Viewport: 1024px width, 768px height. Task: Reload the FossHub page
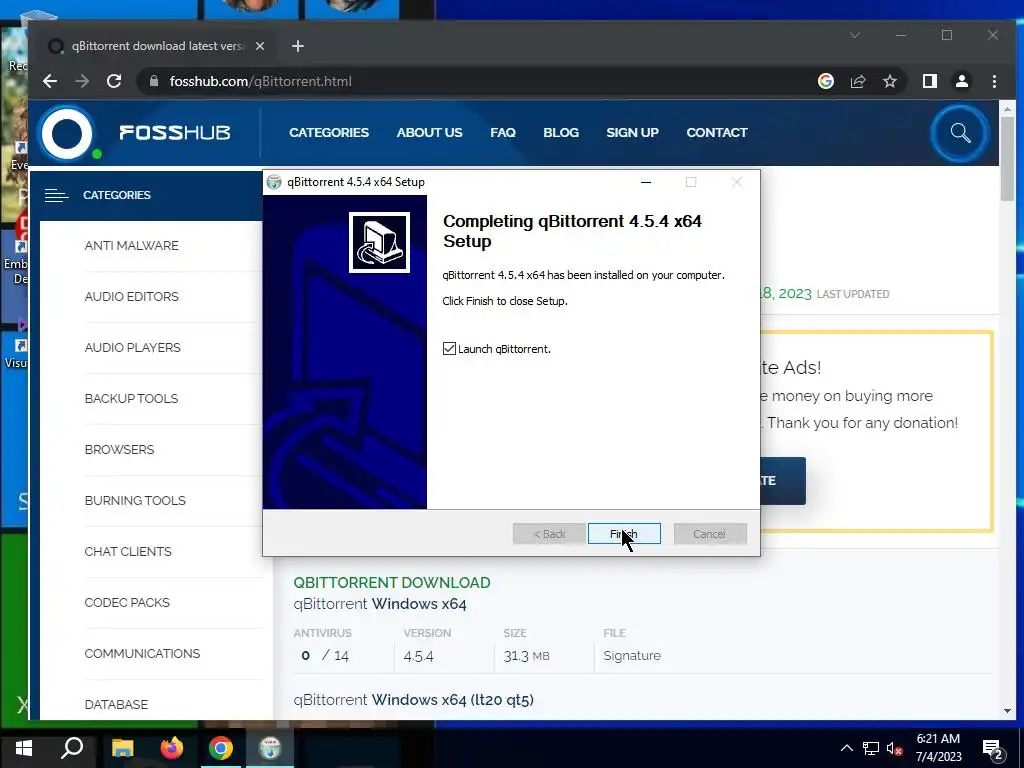(x=114, y=81)
